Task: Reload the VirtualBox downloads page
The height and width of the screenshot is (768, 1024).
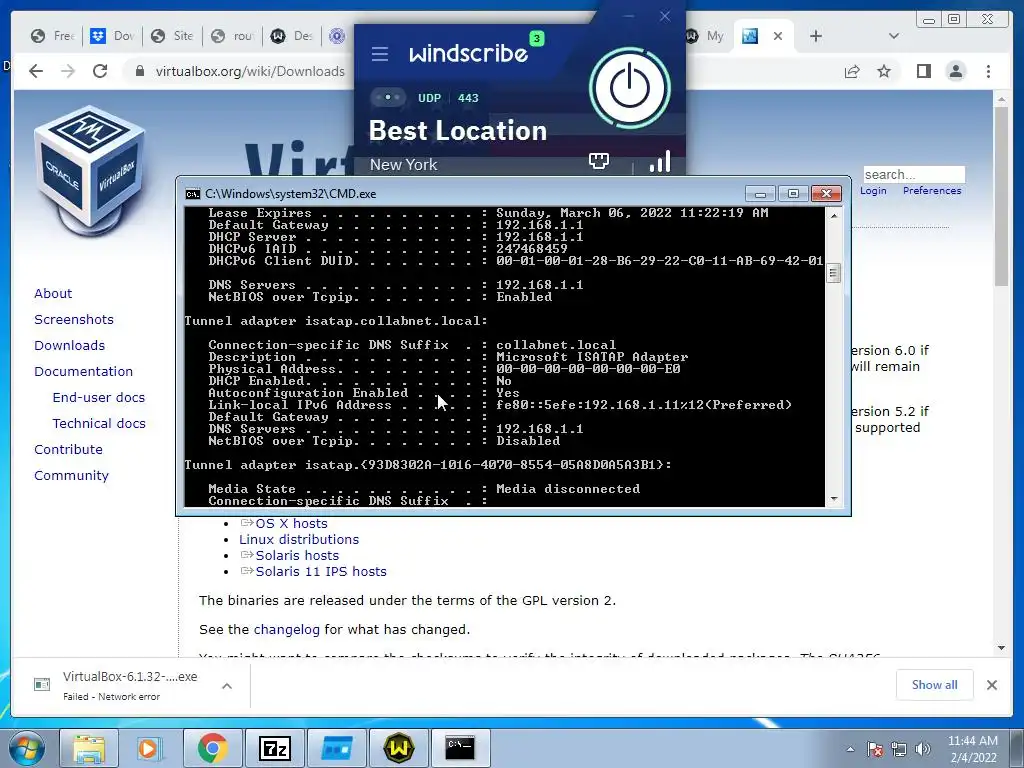Action: (x=100, y=71)
